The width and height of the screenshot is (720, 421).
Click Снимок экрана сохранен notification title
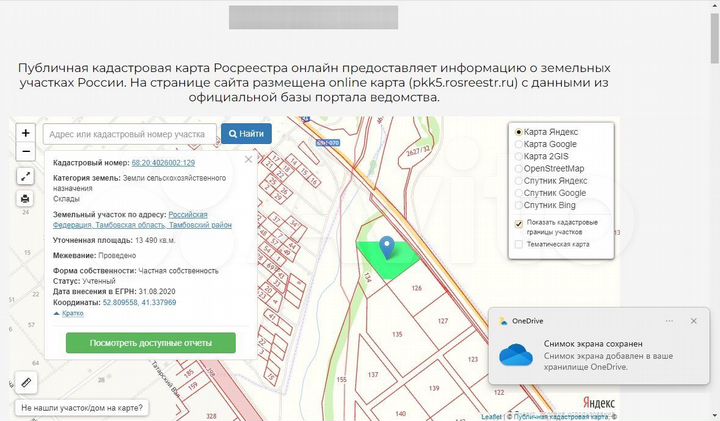coord(593,344)
